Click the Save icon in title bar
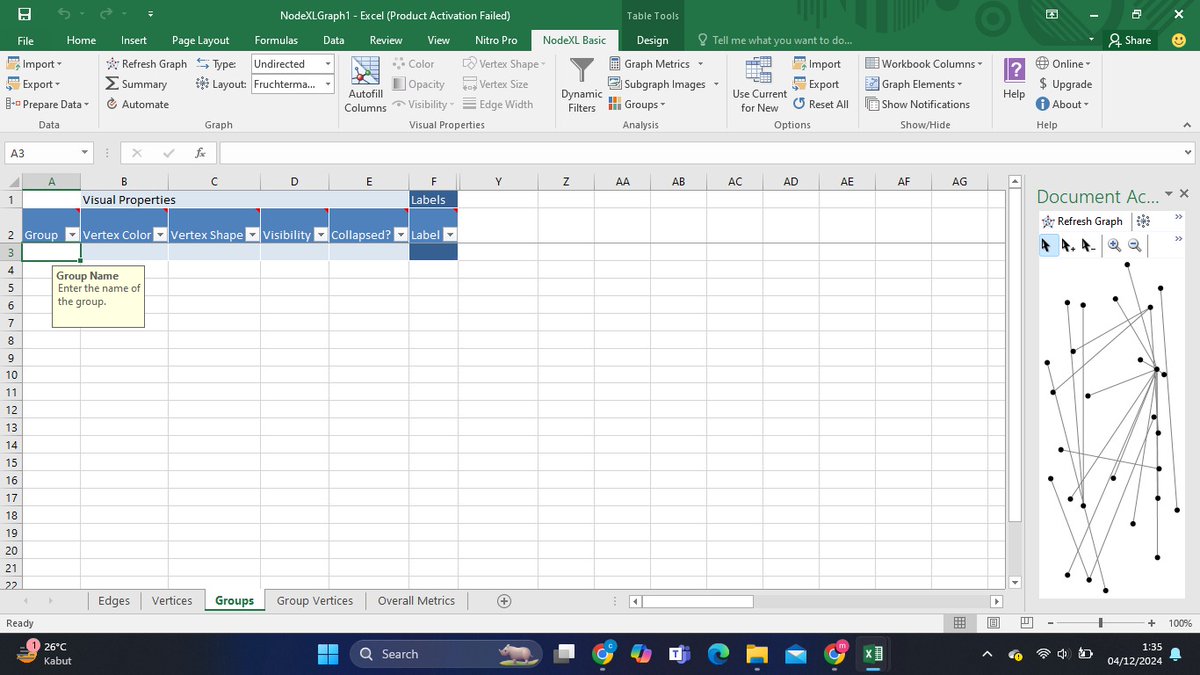 tap(24, 15)
